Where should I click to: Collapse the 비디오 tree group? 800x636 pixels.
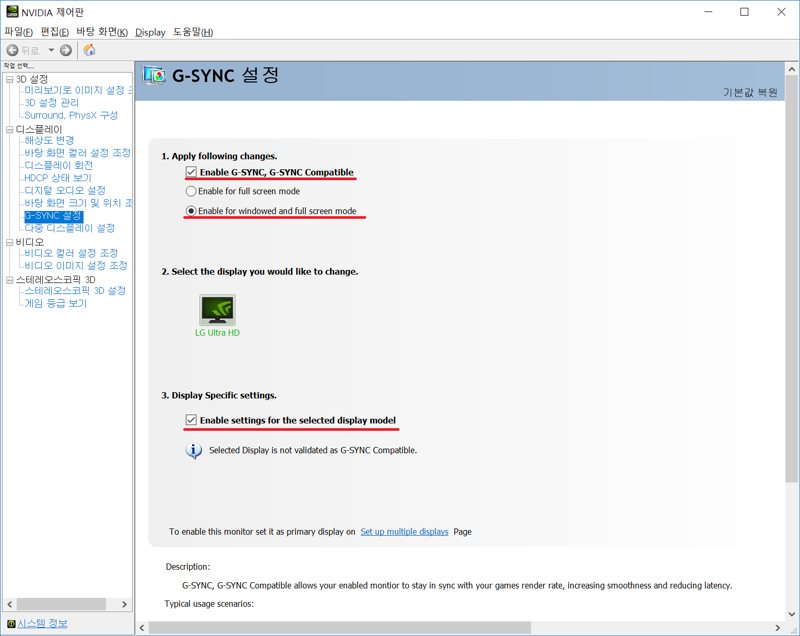(9, 242)
